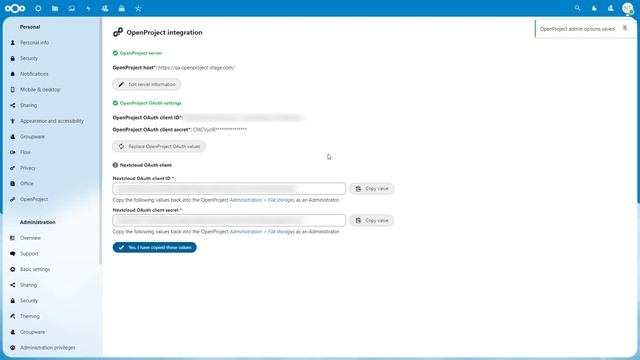The image size is (640, 360).
Task: Click the OpenProject host URL text
Action: coord(196,68)
